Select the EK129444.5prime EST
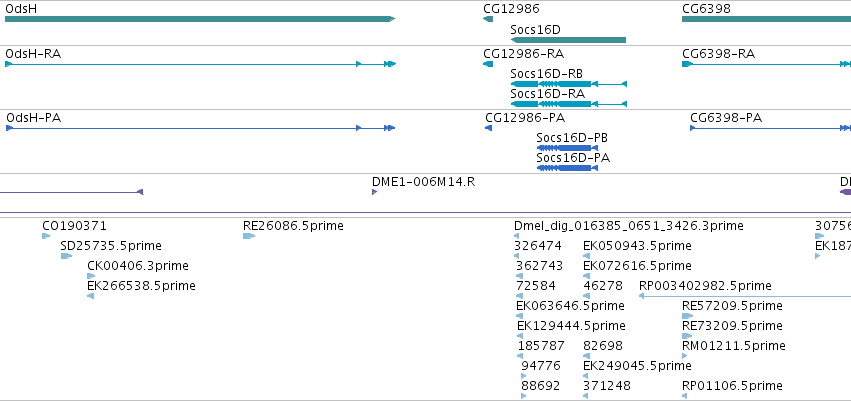 pos(520,336)
